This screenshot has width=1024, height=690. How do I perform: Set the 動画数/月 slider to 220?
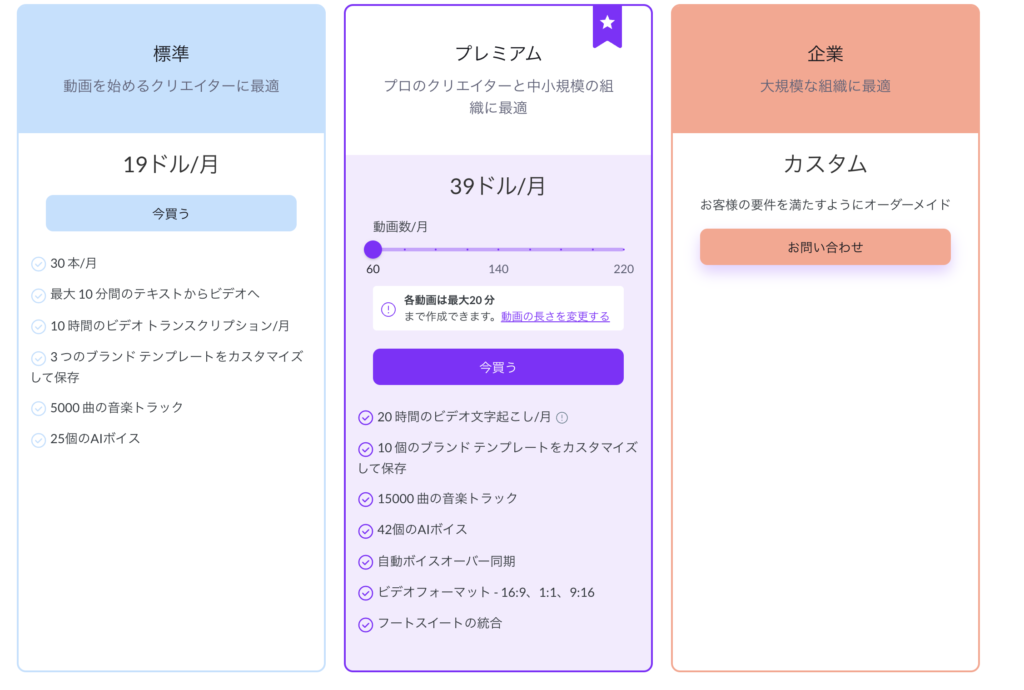(x=624, y=249)
